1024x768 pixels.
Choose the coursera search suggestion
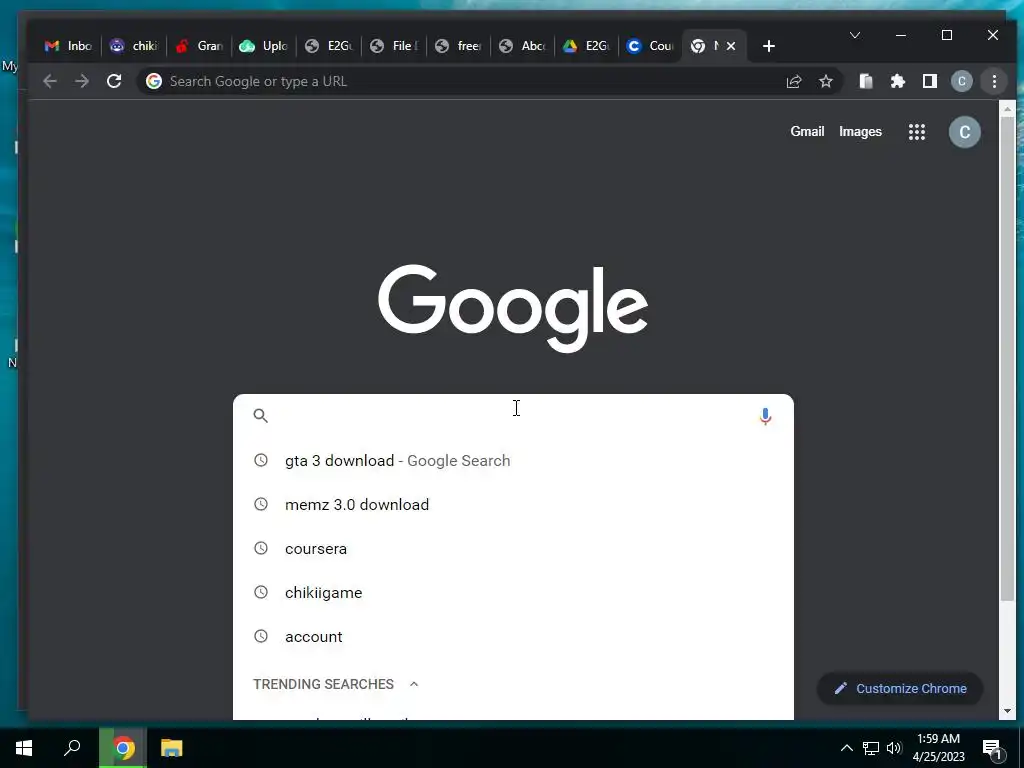pyautogui.click(x=513, y=549)
